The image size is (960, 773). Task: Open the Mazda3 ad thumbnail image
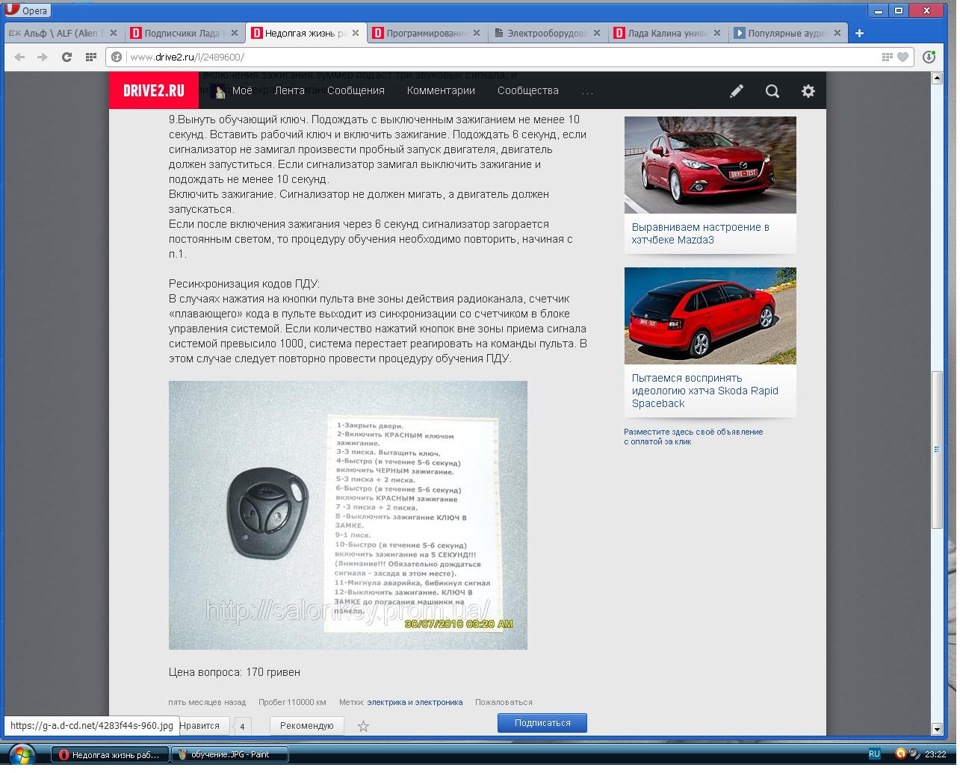coord(710,165)
